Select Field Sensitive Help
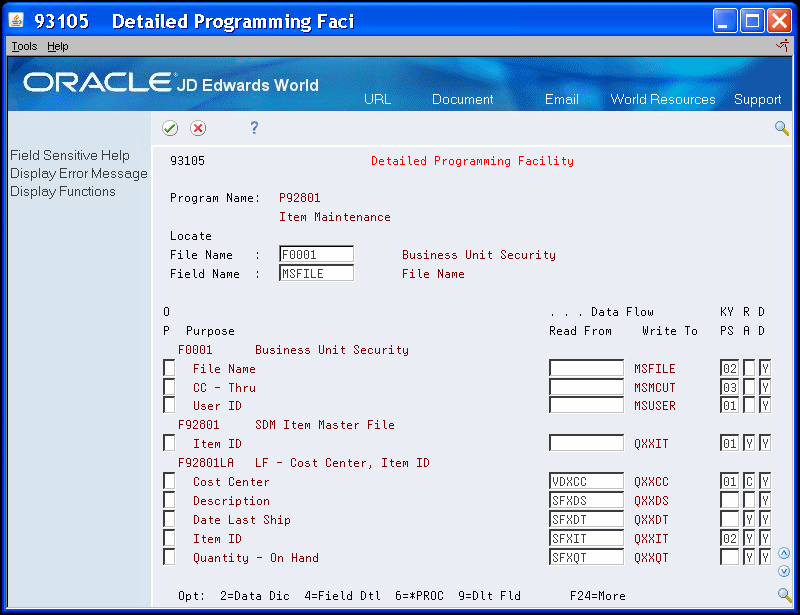Screen dimensions: 800x615 point(70,155)
